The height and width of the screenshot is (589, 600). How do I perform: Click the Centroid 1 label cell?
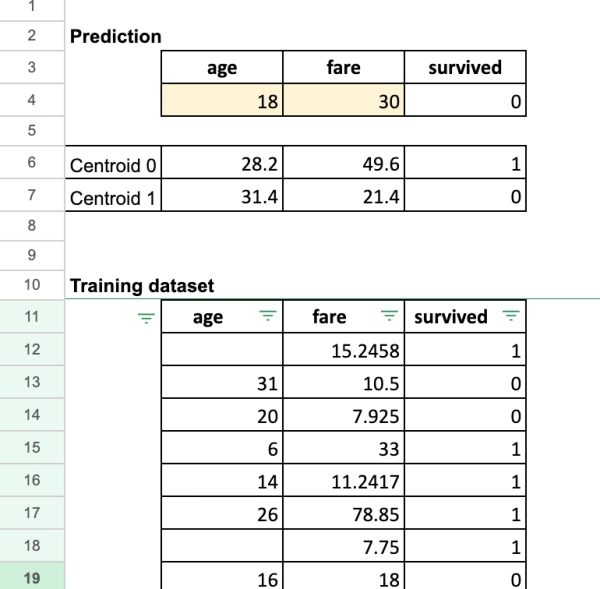pos(114,198)
